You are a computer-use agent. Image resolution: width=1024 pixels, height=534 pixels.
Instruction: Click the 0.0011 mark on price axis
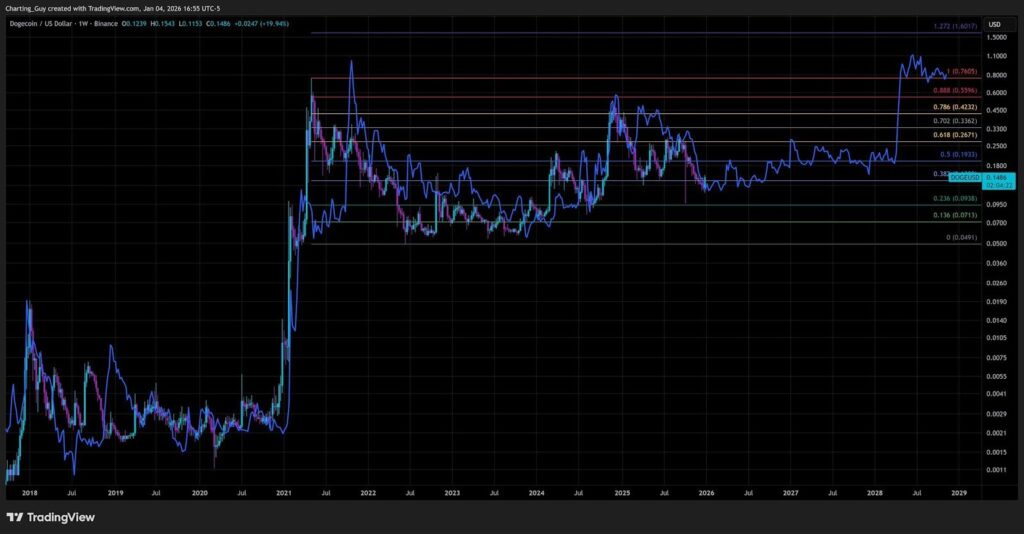994,470
